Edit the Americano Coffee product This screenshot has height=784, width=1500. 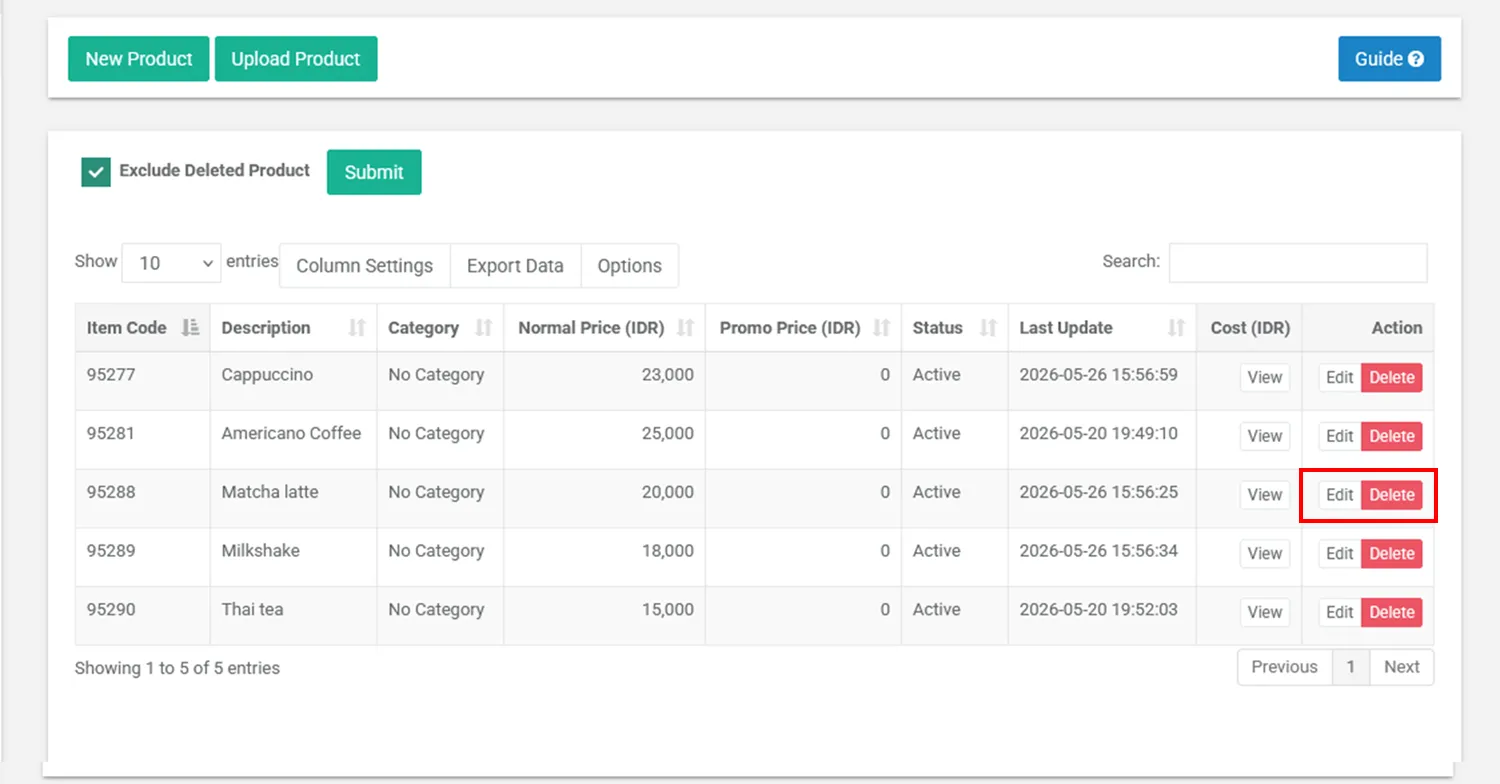[x=1339, y=436]
